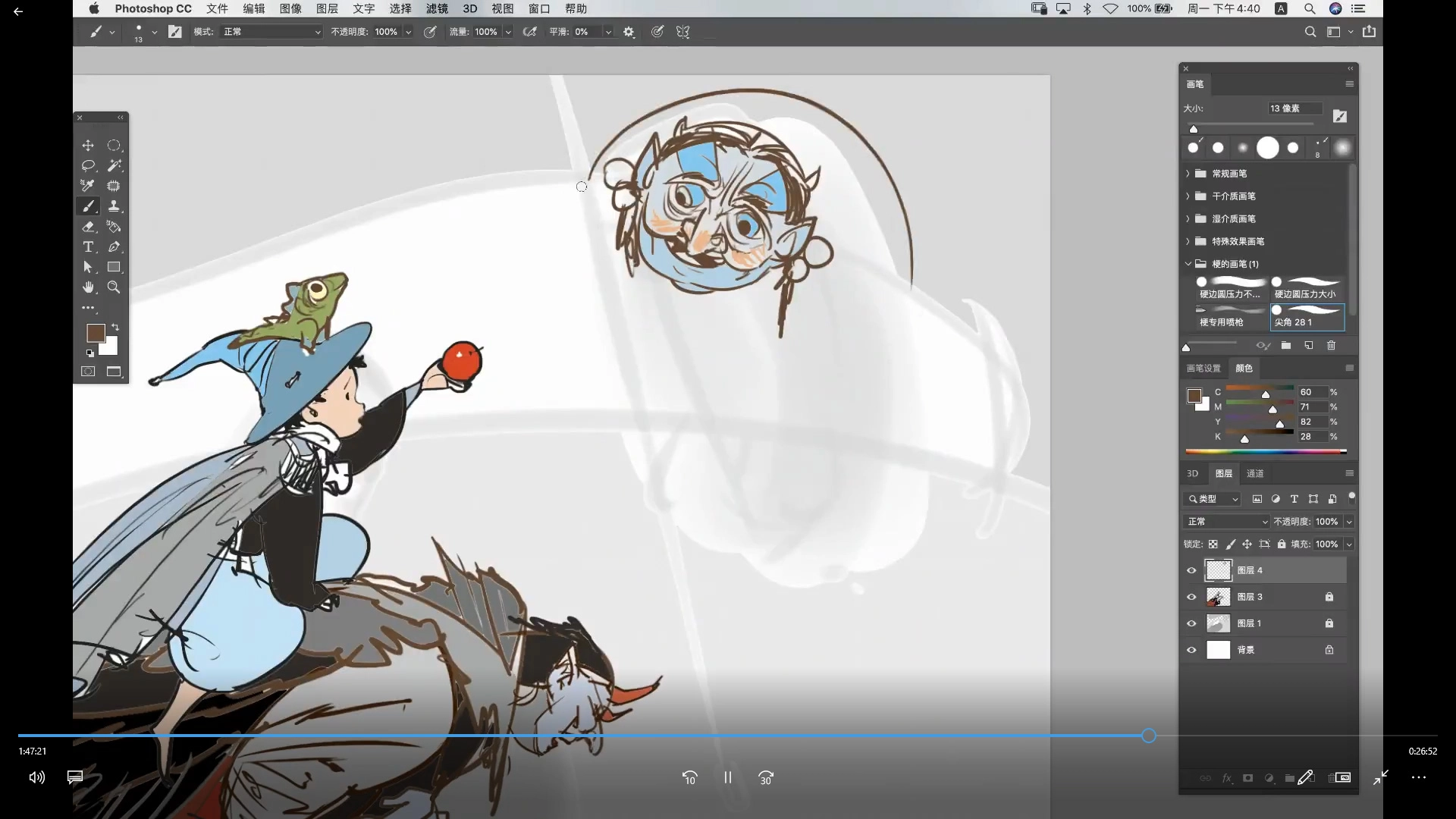Select the Type tool

pos(88,247)
